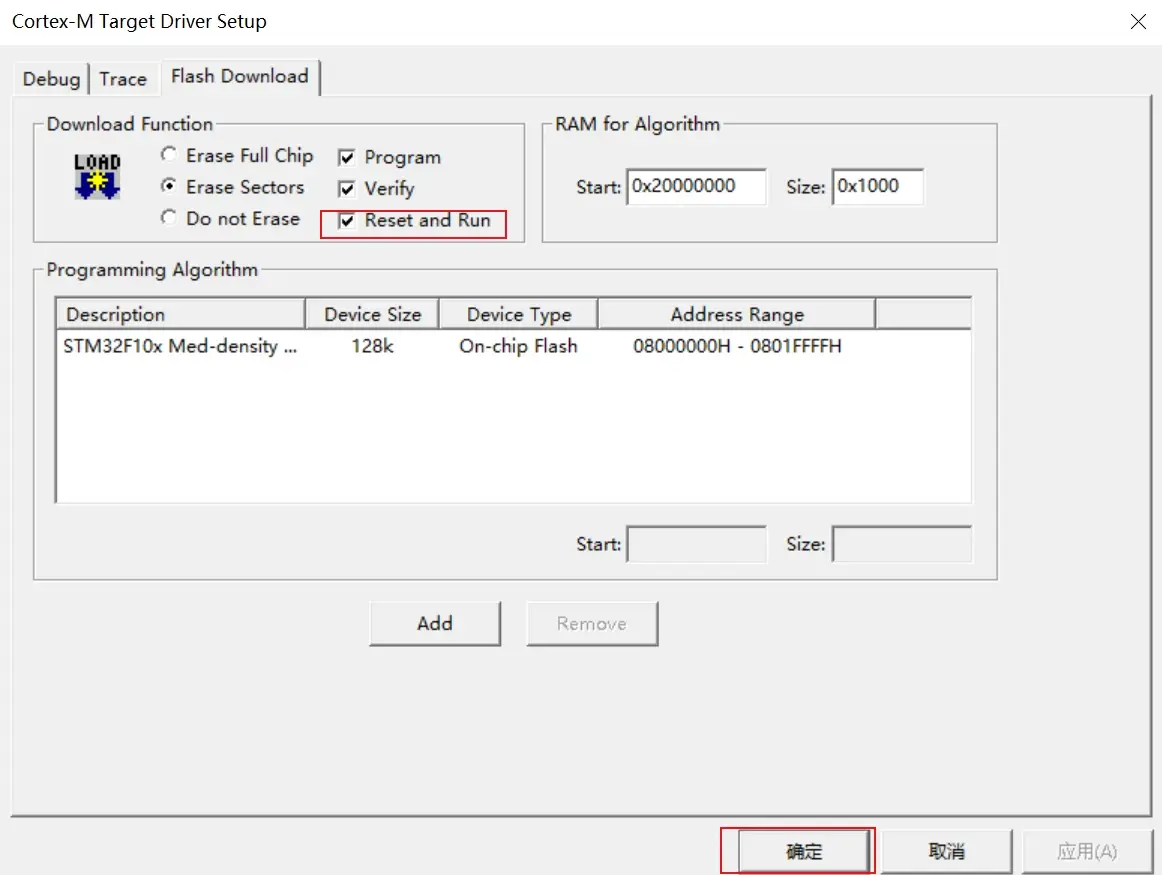
Task: Disable Reset and Run checkbox
Action: click(x=346, y=221)
